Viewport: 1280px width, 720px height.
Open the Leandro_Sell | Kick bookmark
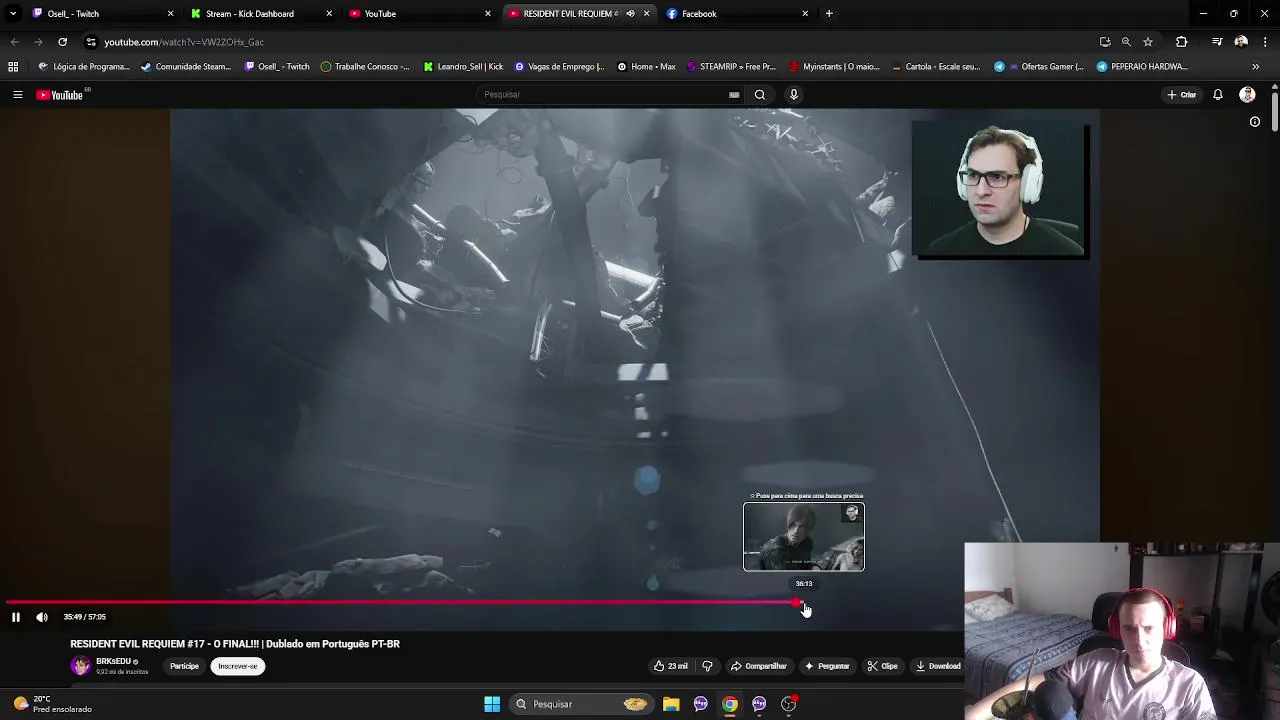pos(463,67)
